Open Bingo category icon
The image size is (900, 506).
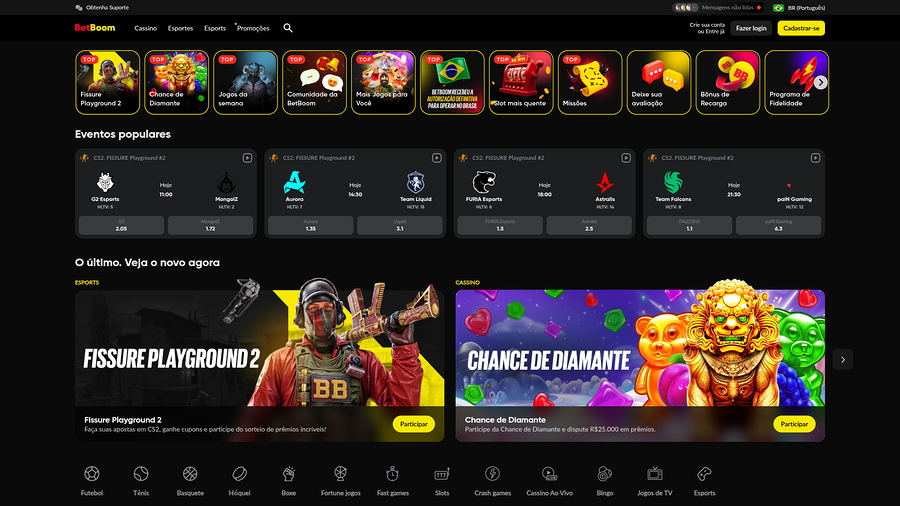tap(605, 474)
